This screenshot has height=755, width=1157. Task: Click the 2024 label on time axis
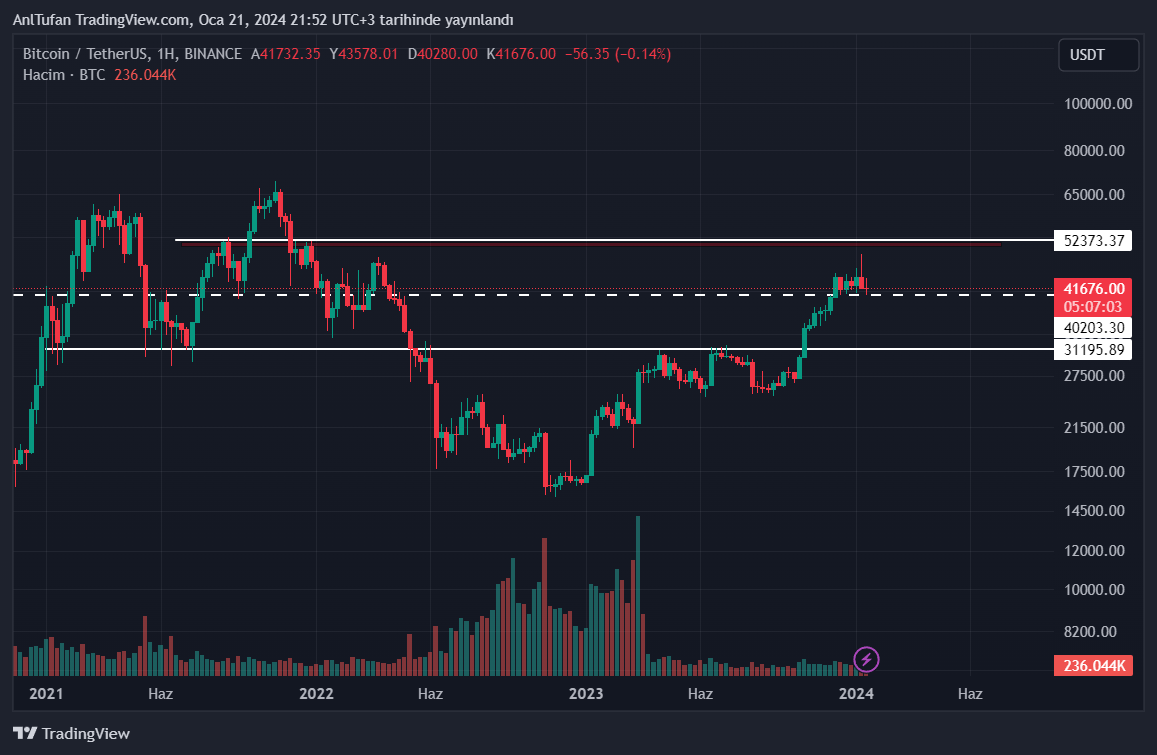point(856,693)
